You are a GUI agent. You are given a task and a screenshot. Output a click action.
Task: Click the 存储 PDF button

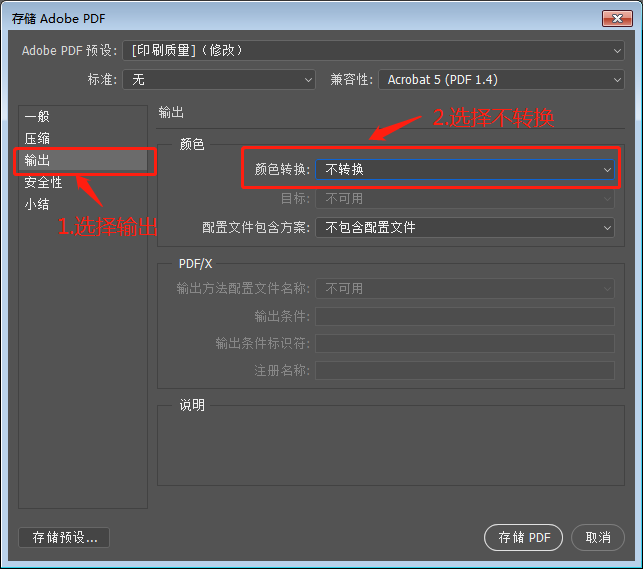[523, 537]
